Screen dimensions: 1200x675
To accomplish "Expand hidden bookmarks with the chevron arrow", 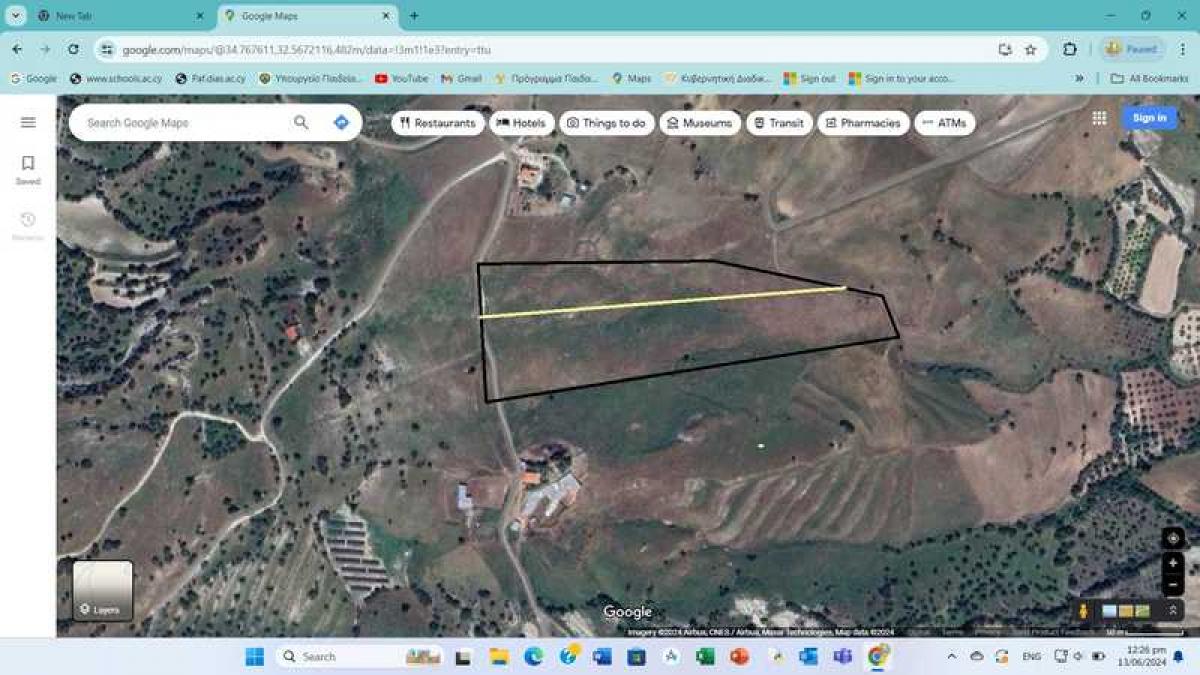I will [x=1078, y=78].
